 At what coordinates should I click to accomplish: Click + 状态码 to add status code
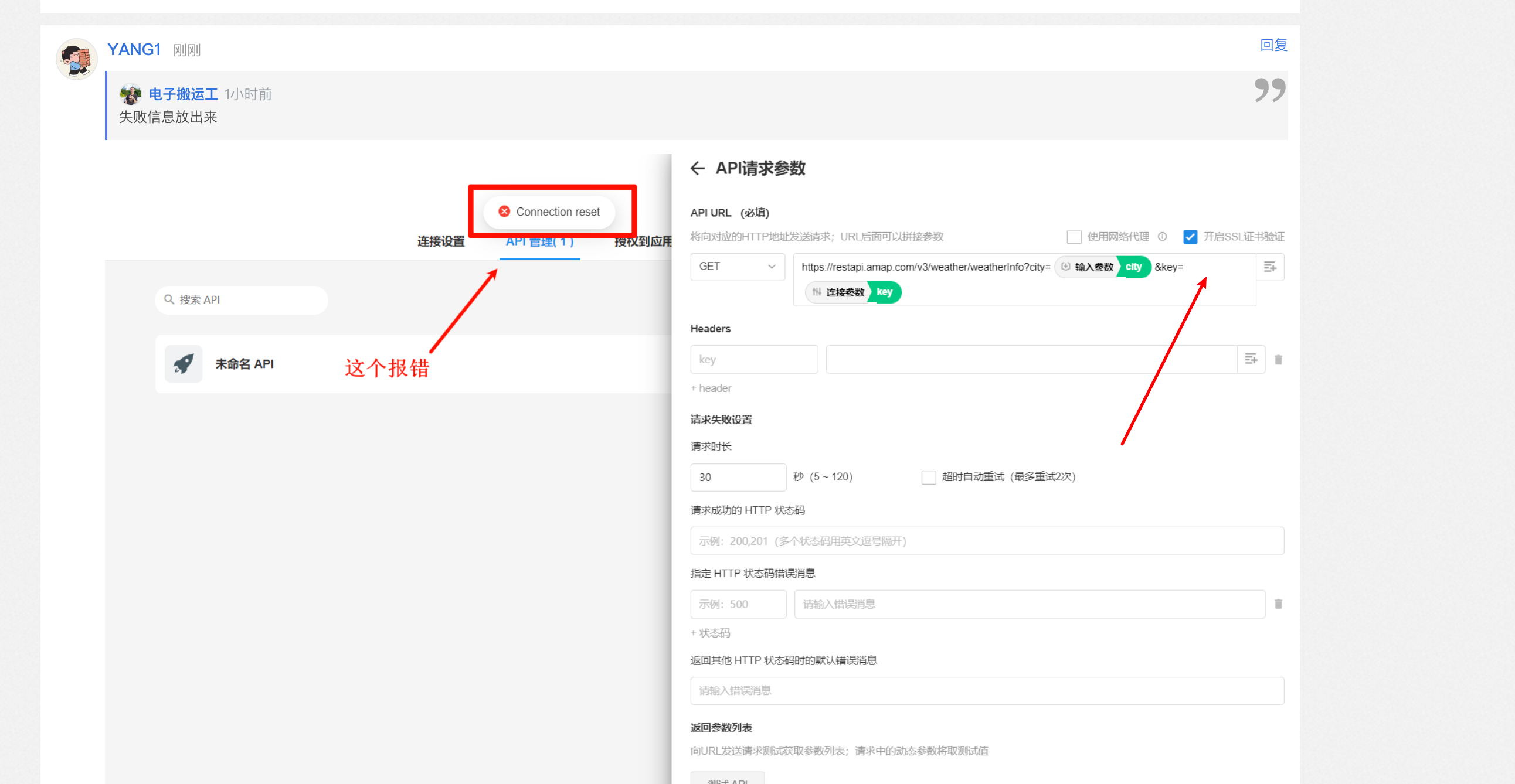pyautogui.click(x=710, y=633)
